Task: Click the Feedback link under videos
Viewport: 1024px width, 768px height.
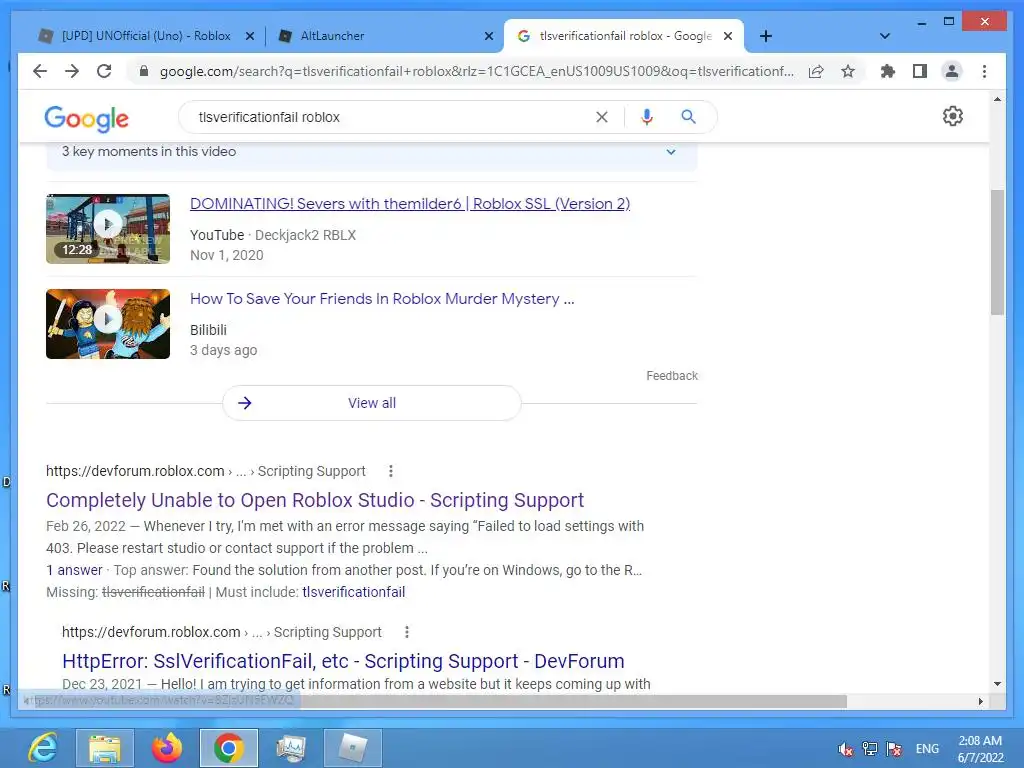Action: (672, 376)
